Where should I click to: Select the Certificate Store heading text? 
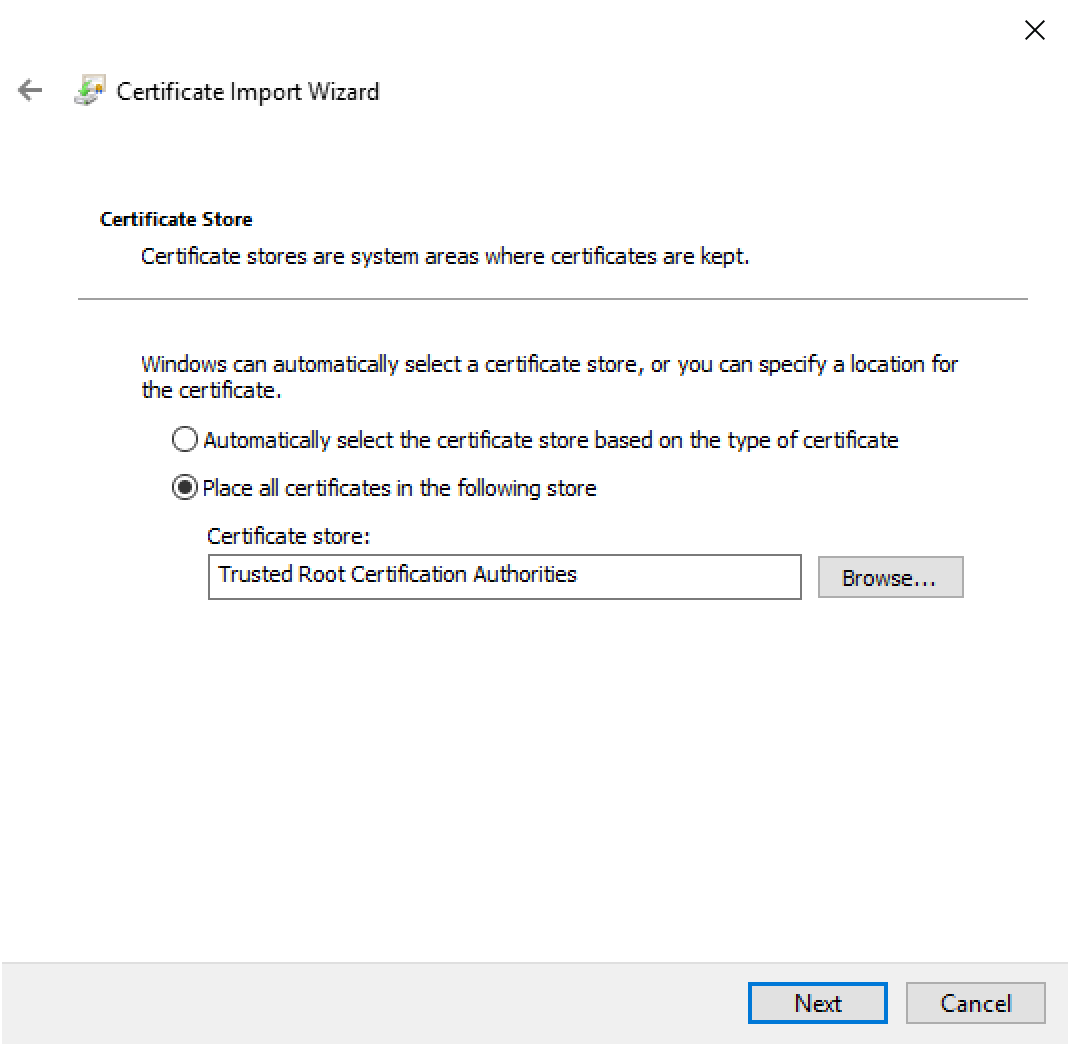[176, 219]
